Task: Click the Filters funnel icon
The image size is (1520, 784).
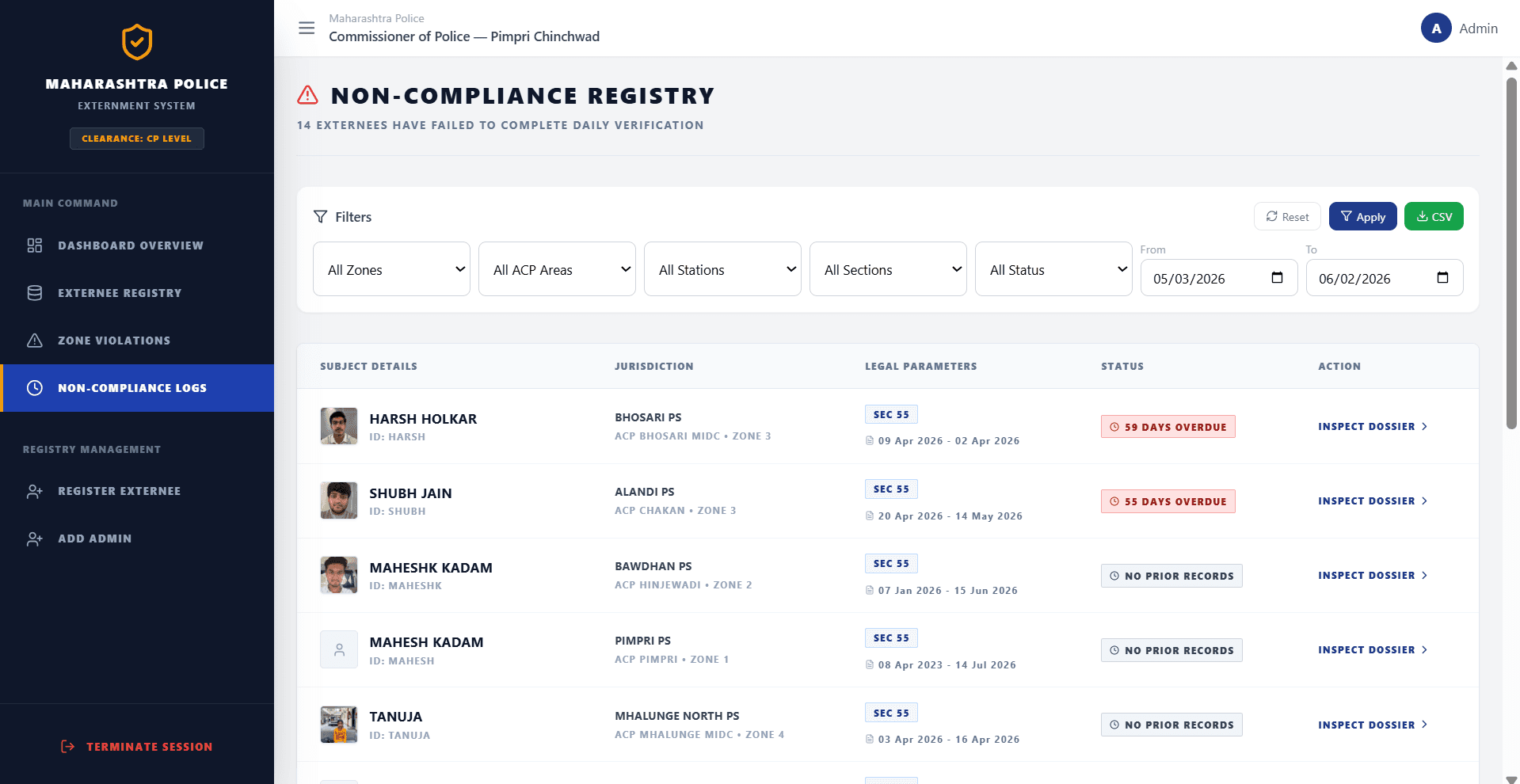Action: 320,216
